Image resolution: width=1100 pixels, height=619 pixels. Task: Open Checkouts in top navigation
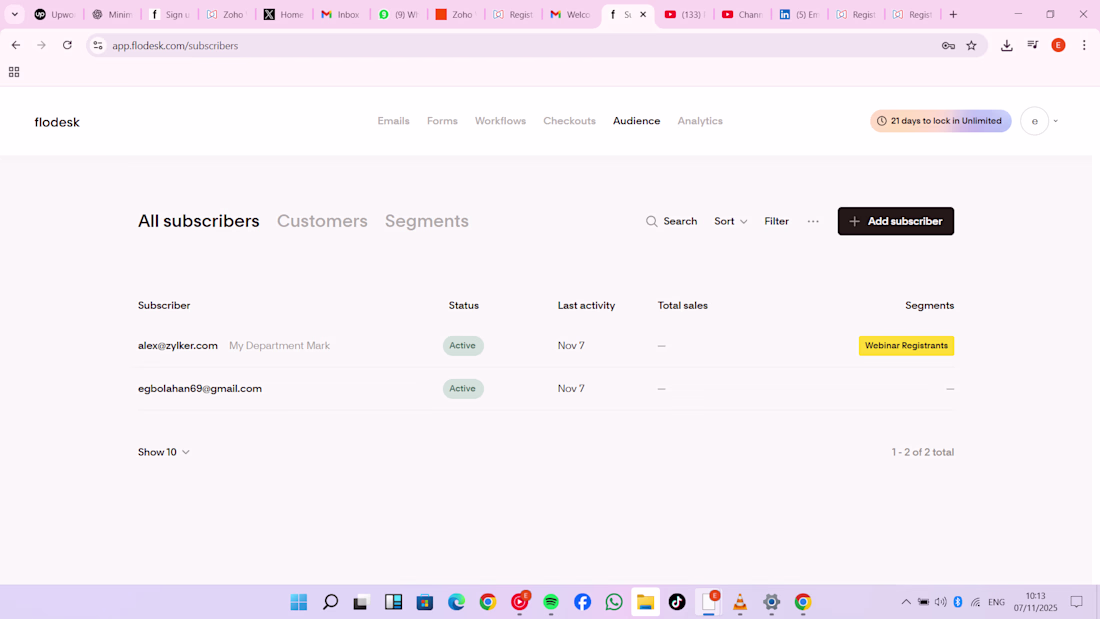tap(569, 121)
